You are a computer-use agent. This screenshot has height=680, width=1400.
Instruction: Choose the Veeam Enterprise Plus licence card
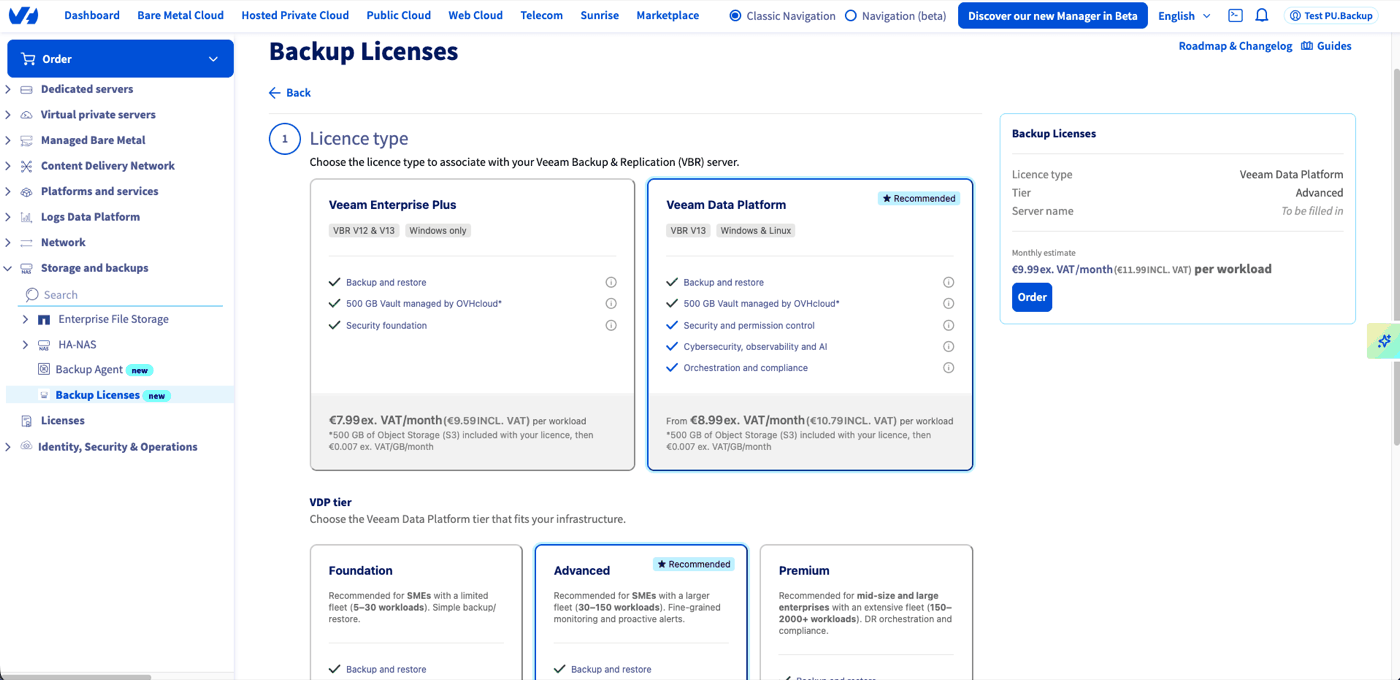(473, 325)
